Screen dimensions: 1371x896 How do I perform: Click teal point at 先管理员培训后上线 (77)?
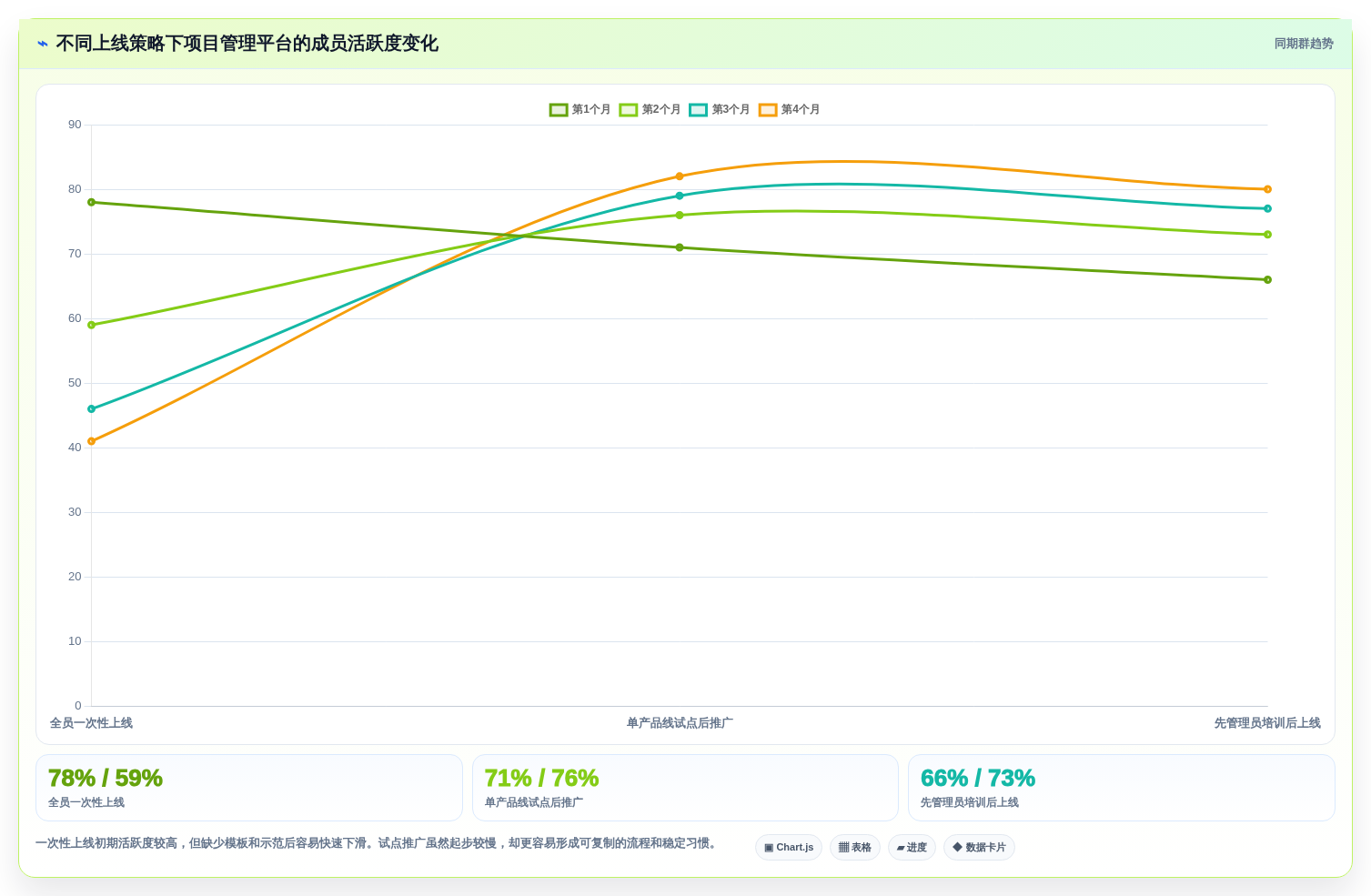pos(1267,208)
